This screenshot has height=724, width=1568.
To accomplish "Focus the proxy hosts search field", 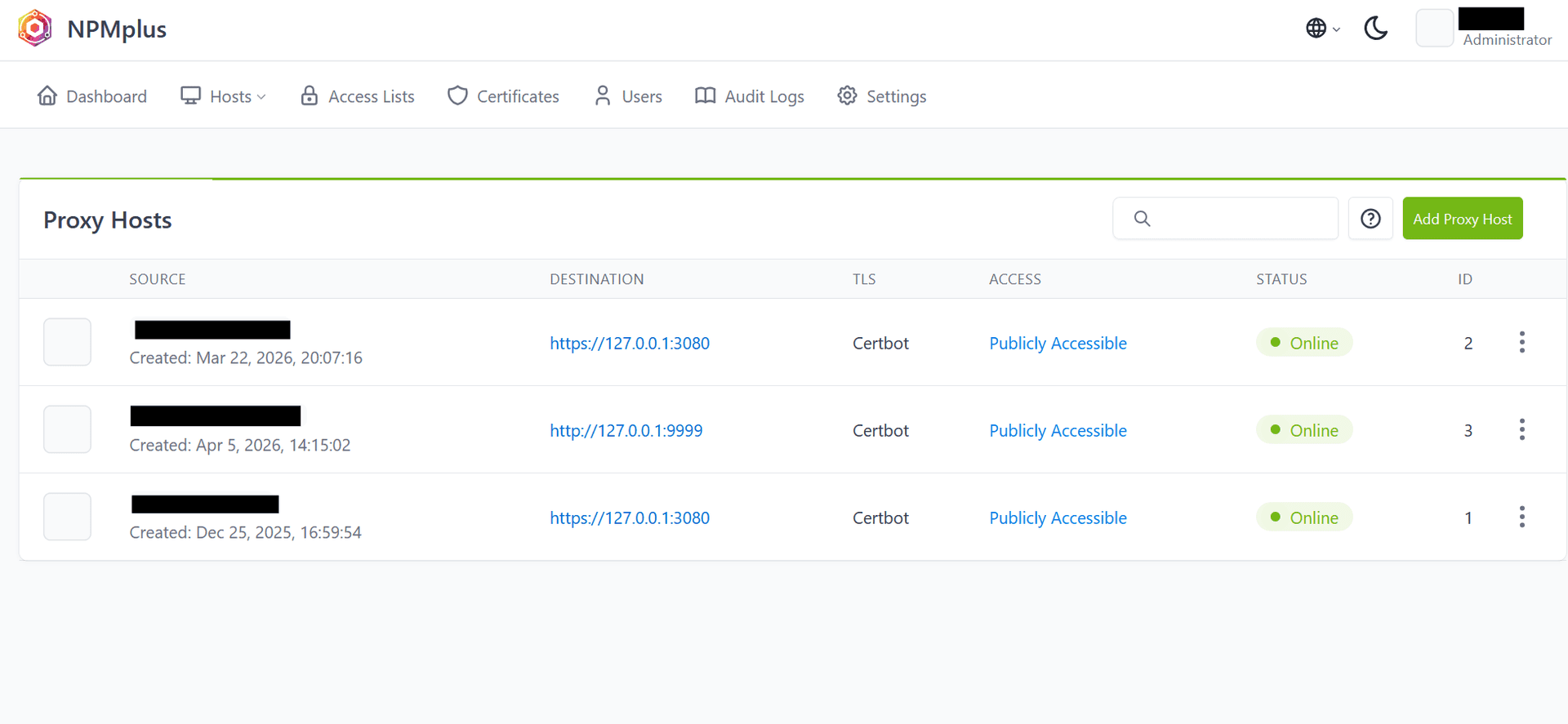I will (x=1225, y=218).
